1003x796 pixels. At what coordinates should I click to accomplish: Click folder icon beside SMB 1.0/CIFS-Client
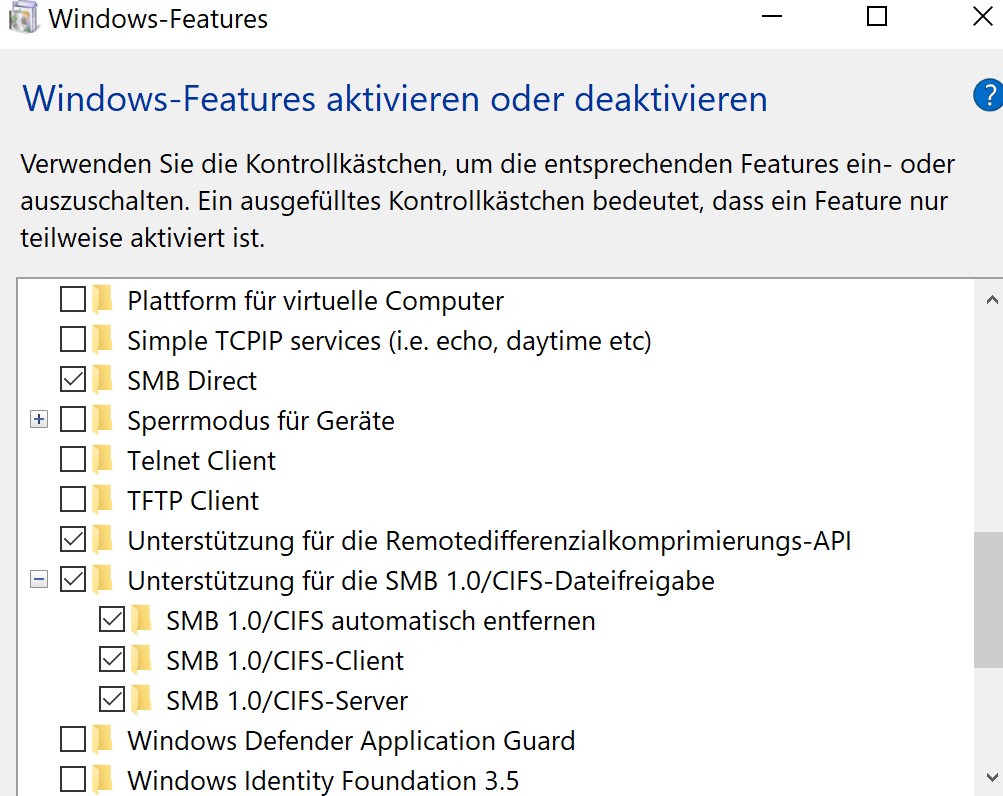[x=141, y=658]
